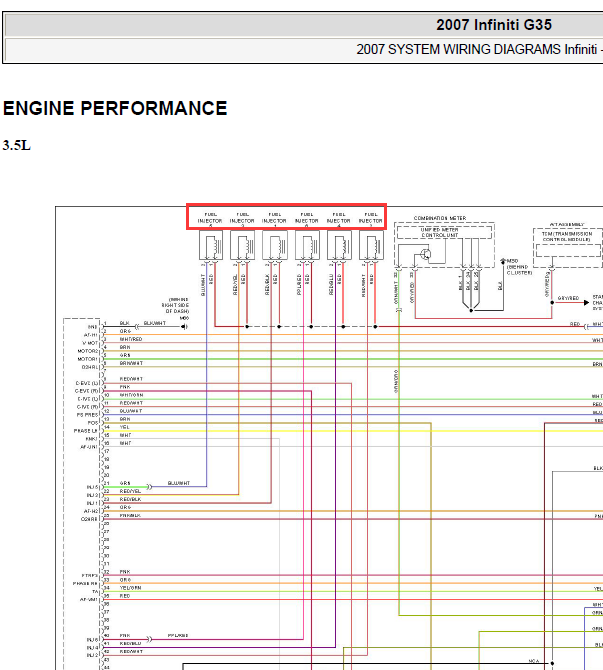Image resolution: width=603 pixels, height=670 pixels.
Task: Click the "3.5L" subheading
Action: [x=16, y=145]
